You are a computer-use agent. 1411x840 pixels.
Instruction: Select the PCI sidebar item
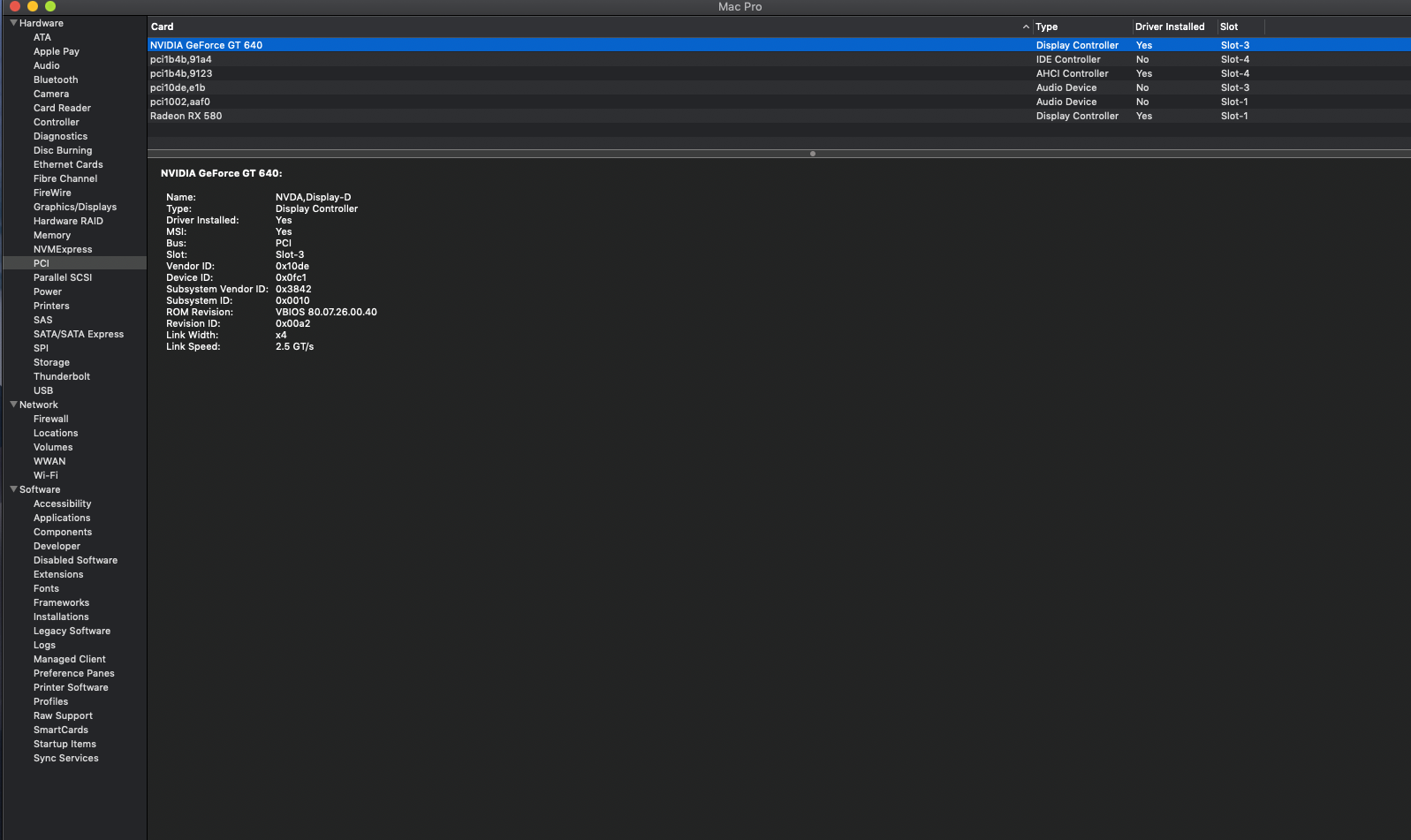[75, 263]
